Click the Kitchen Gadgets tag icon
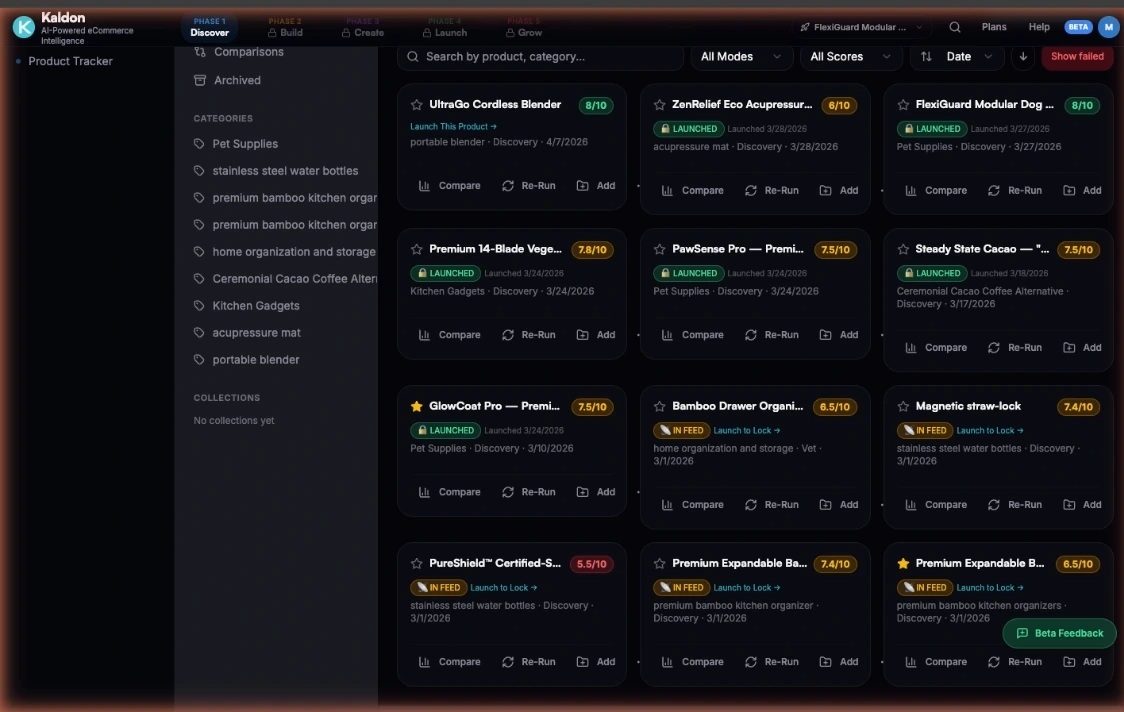Image resolution: width=1124 pixels, height=712 pixels. 199,305
